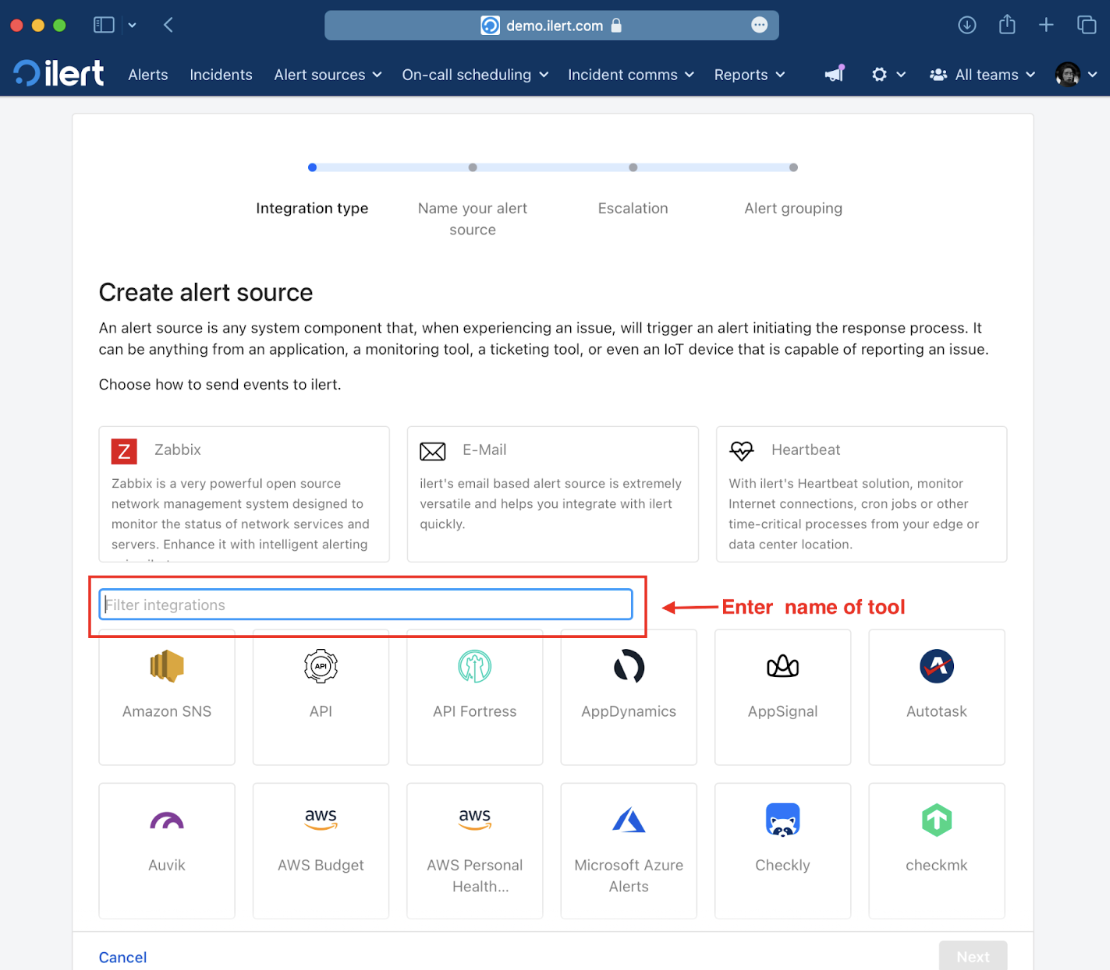
Task: Expand the settings gear dropdown
Action: (x=888, y=74)
